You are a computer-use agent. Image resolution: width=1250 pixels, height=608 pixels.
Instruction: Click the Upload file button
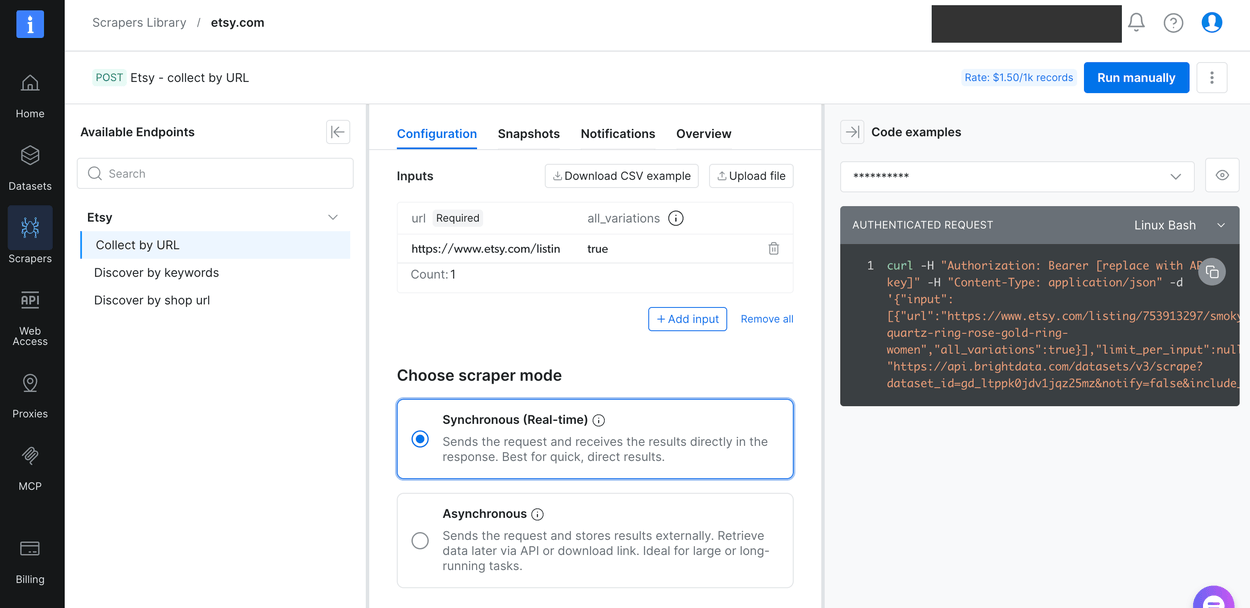point(751,176)
